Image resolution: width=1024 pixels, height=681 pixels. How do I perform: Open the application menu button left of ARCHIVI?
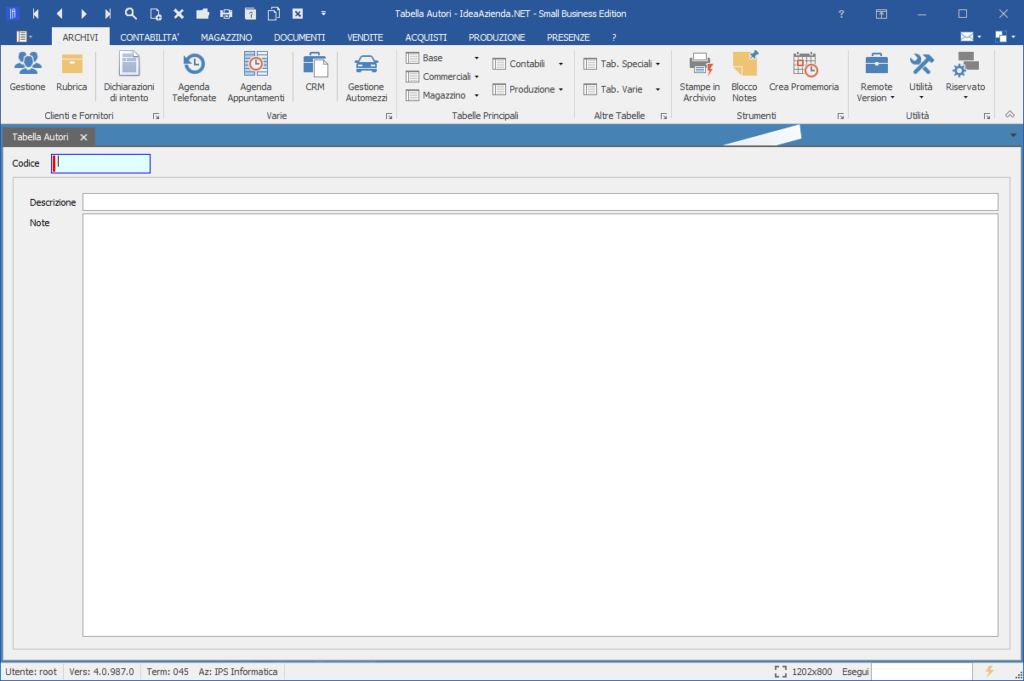(x=24, y=37)
